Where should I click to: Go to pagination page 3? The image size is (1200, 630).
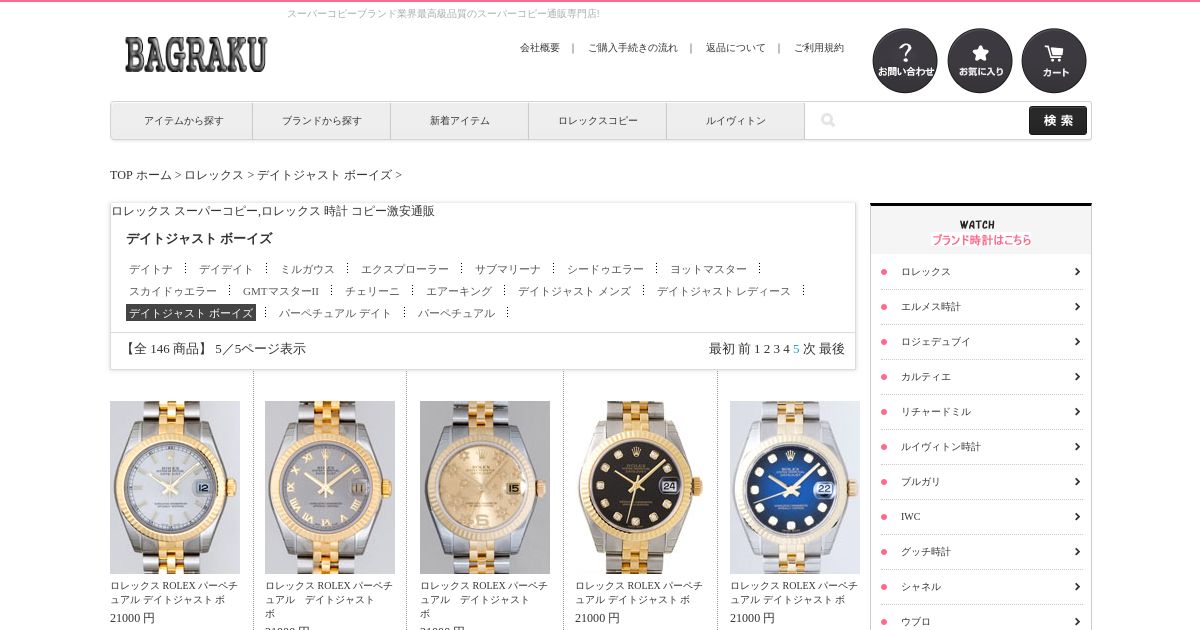click(x=776, y=349)
